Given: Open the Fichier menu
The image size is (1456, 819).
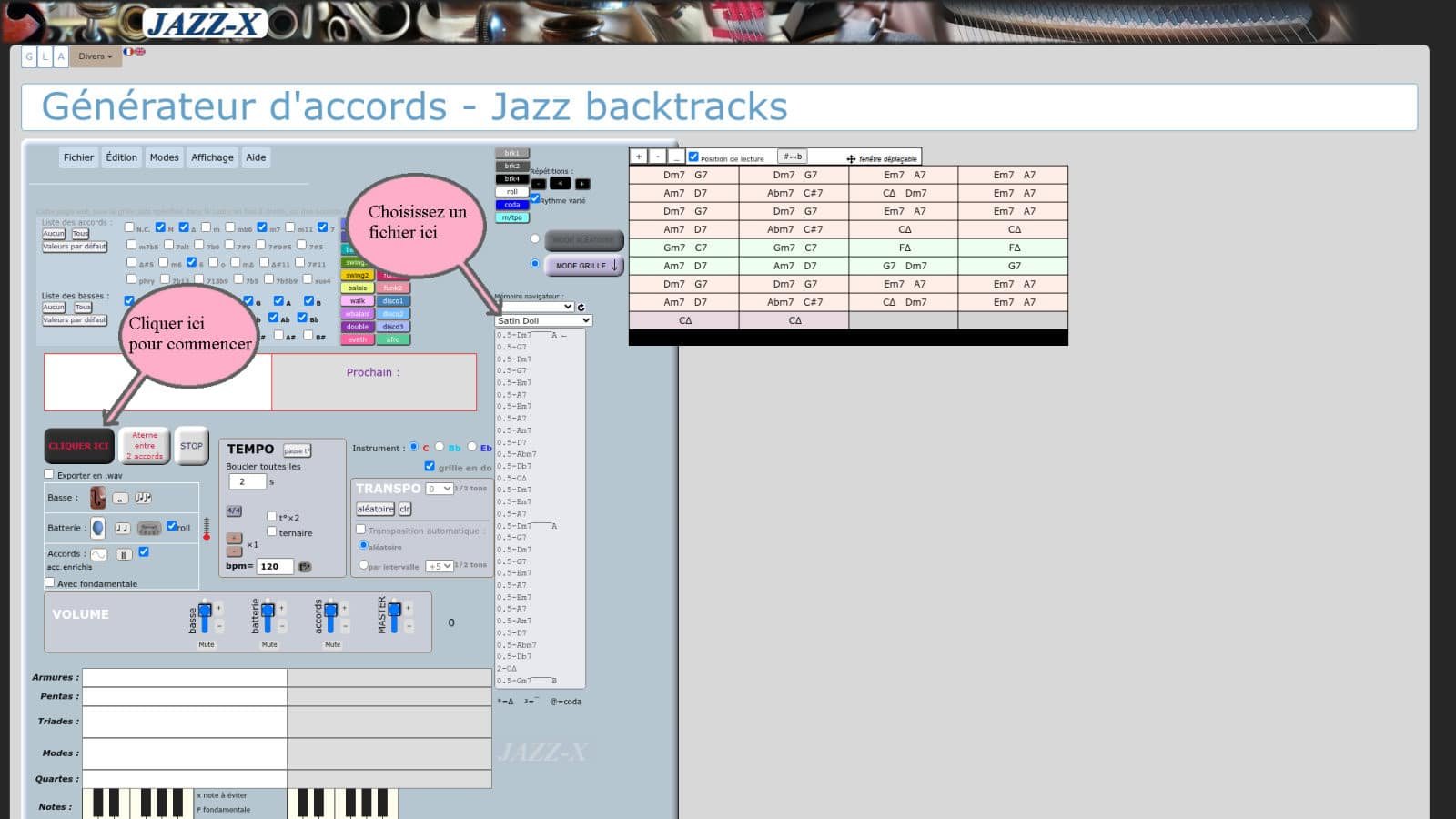Looking at the screenshot, I should point(78,157).
